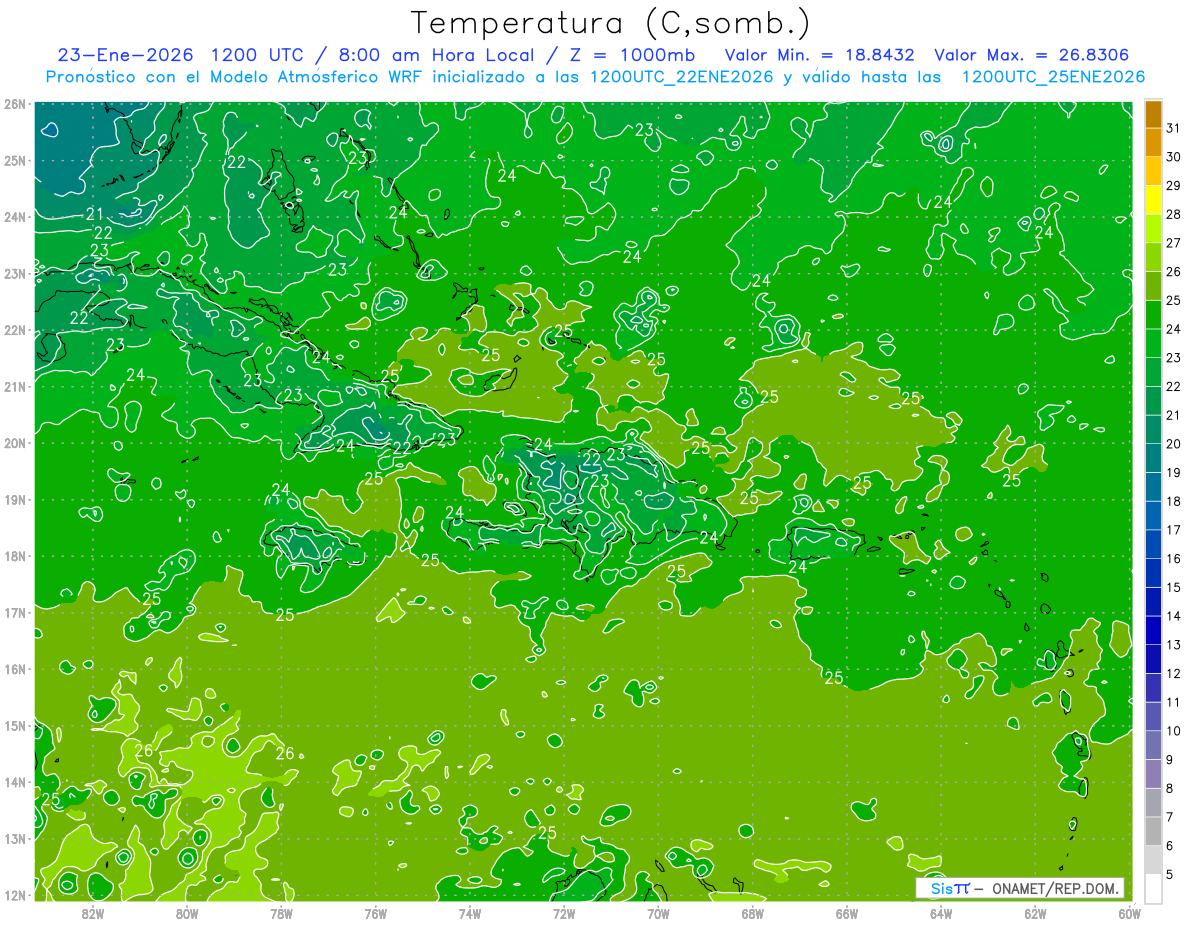Click the "24N" latitude axis label
Viewport: 1200px width, 927px height.
point(14,217)
